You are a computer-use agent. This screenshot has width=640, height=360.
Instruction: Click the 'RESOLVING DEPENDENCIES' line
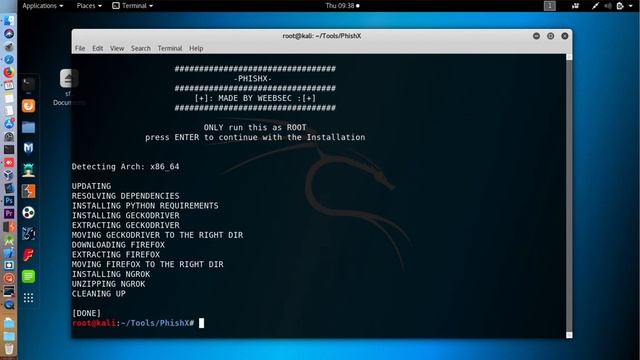pyautogui.click(x=125, y=196)
